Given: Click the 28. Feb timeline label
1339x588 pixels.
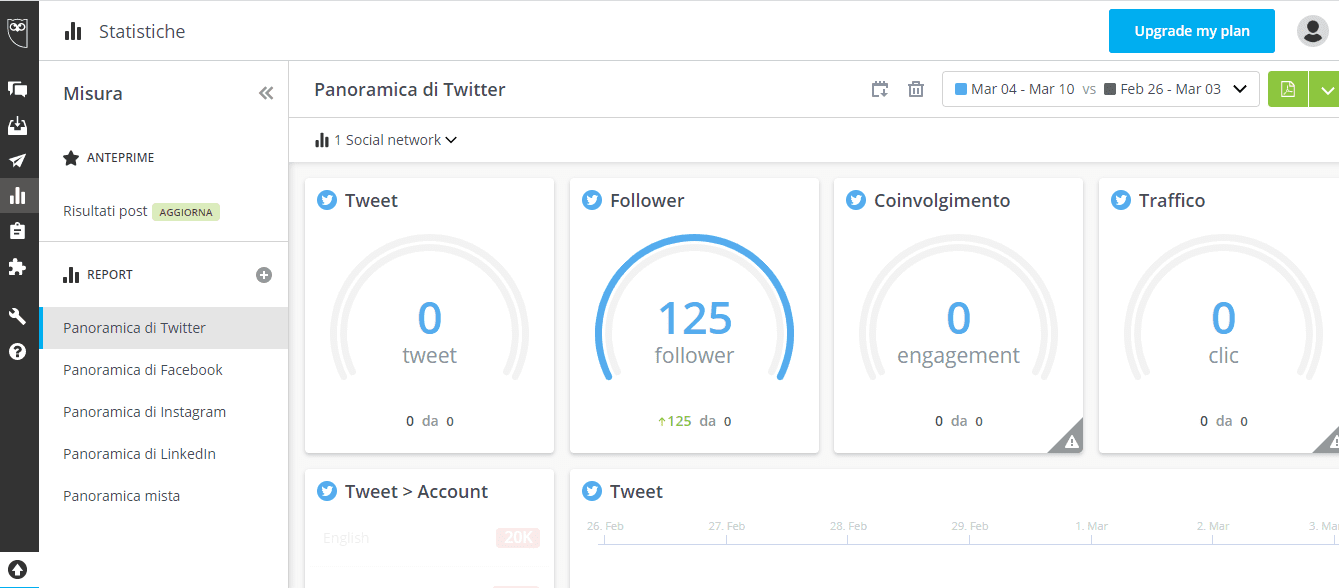Looking at the screenshot, I should coord(848,526).
